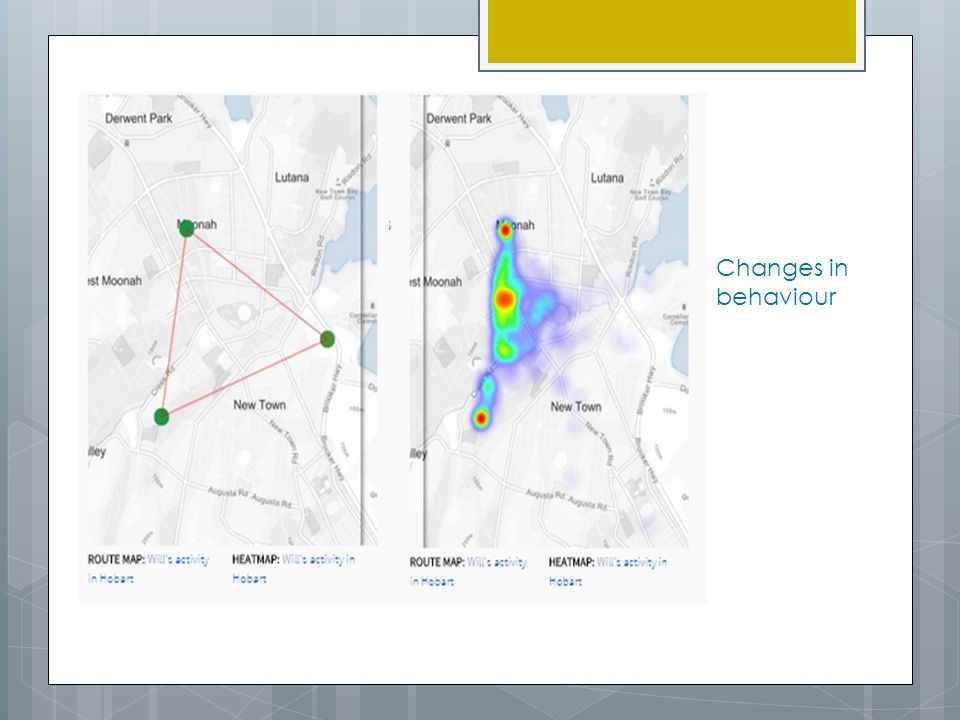The height and width of the screenshot is (720, 960).
Task: Click 'est Moonah' label on the route map
Action: coord(115,281)
